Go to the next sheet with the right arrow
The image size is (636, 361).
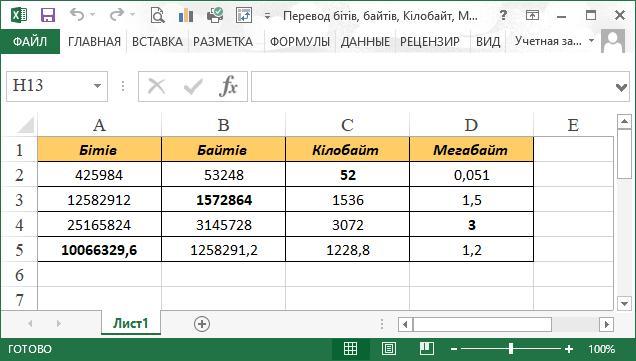tap(59, 324)
